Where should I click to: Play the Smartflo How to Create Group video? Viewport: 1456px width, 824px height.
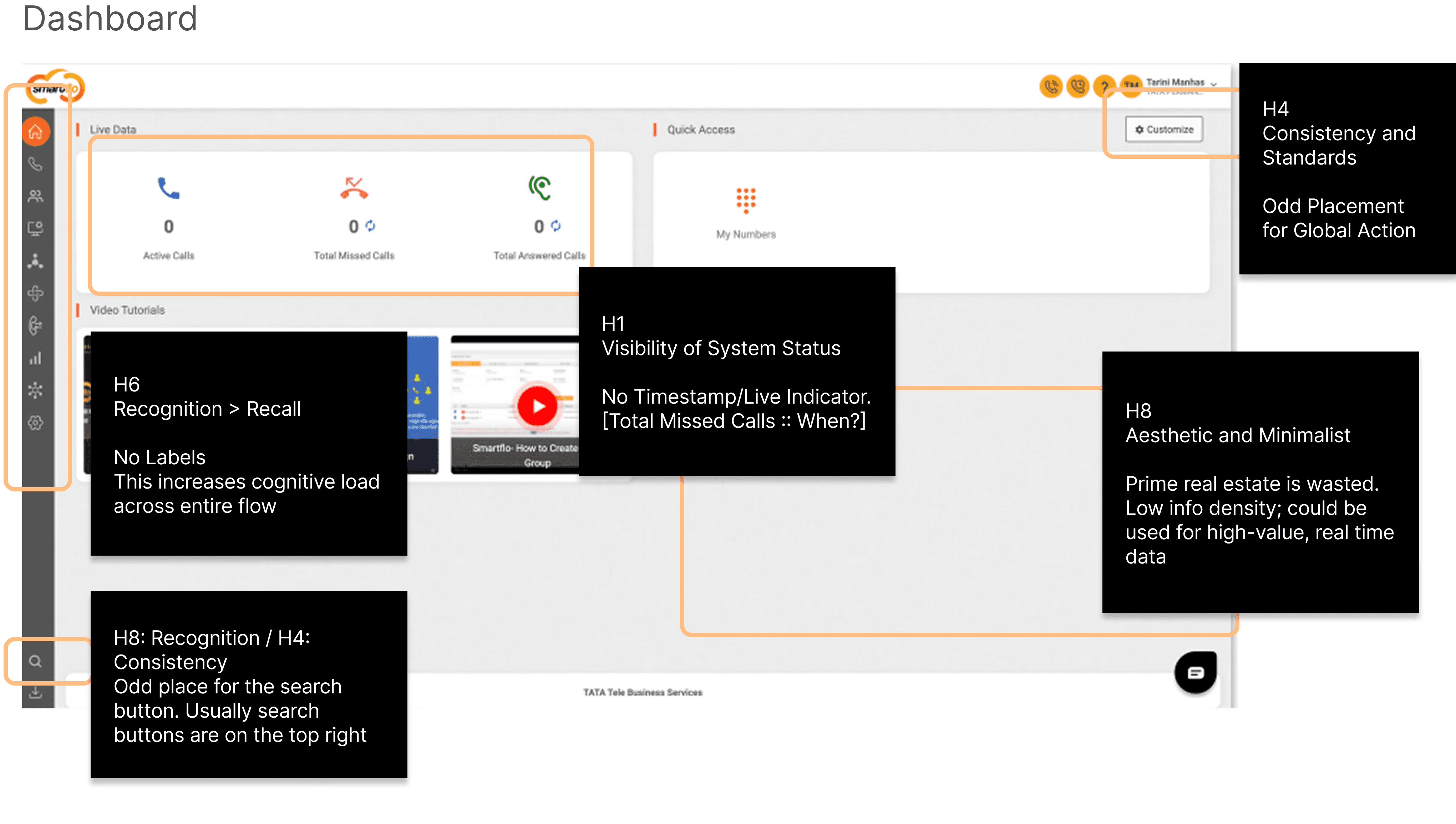537,406
